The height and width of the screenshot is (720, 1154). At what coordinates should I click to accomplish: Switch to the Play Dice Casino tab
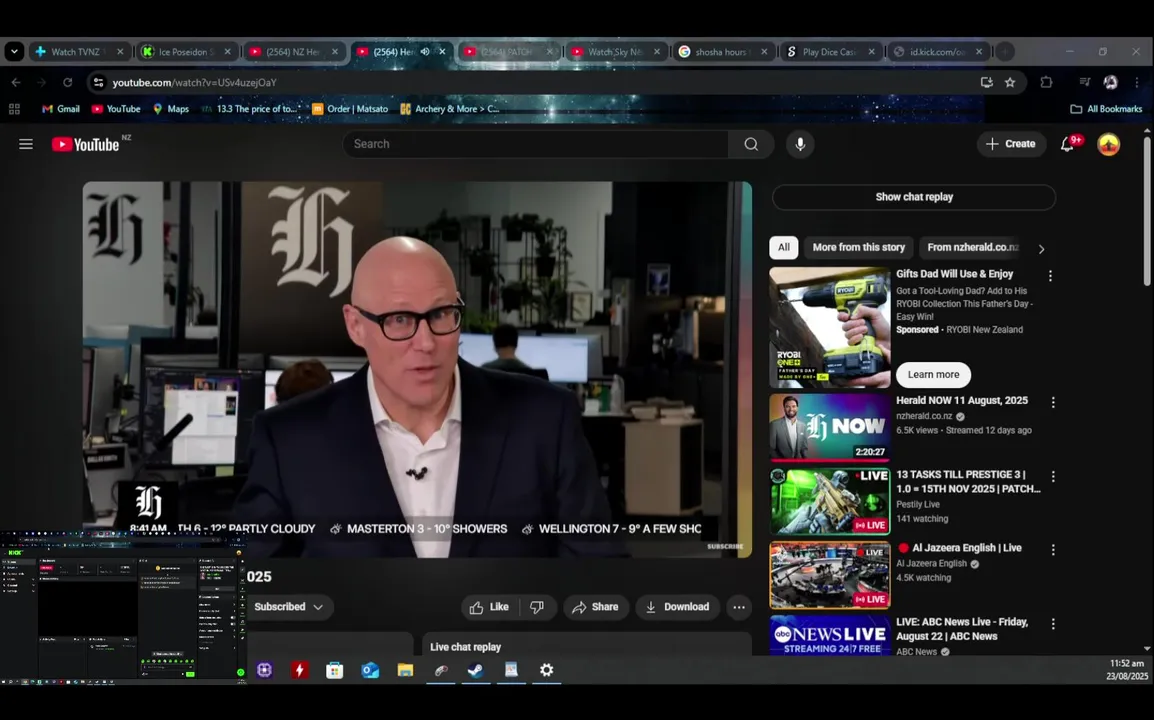pyautogui.click(x=829, y=52)
